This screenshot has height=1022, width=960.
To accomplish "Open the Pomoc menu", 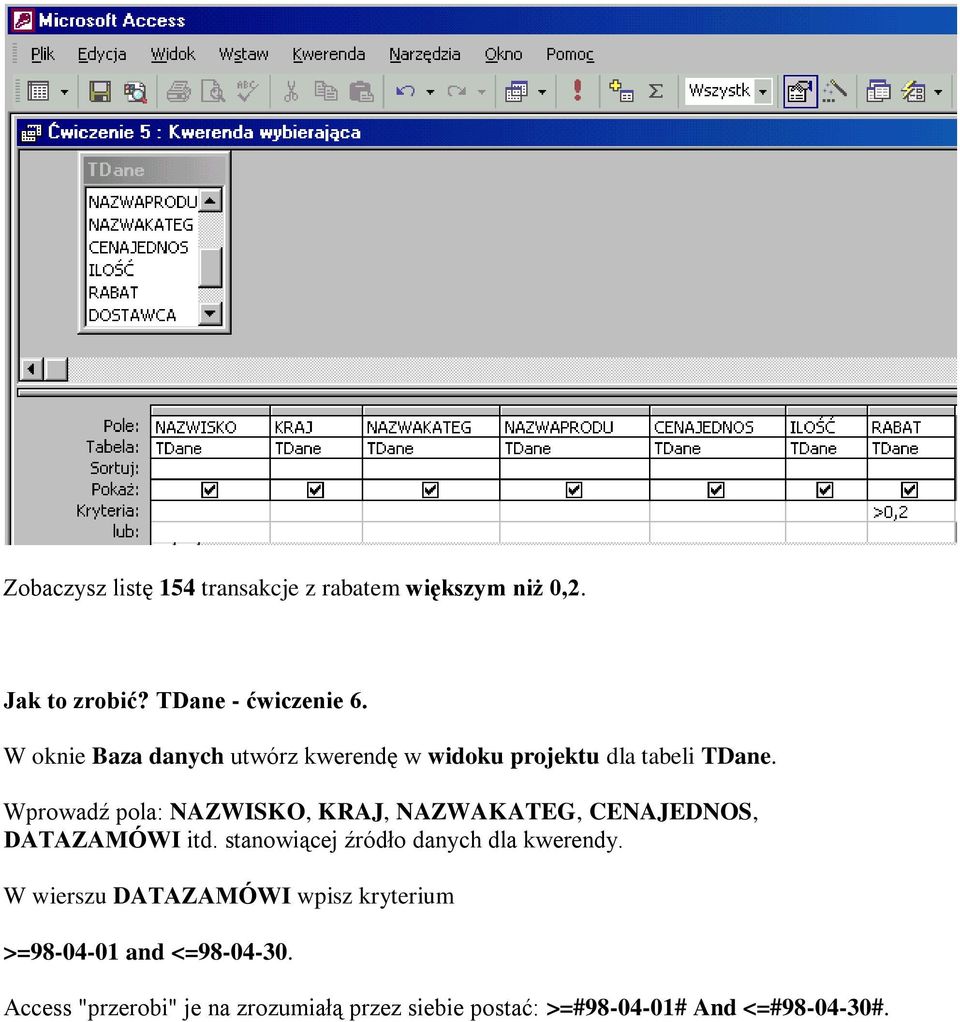I will tap(570, 54).
